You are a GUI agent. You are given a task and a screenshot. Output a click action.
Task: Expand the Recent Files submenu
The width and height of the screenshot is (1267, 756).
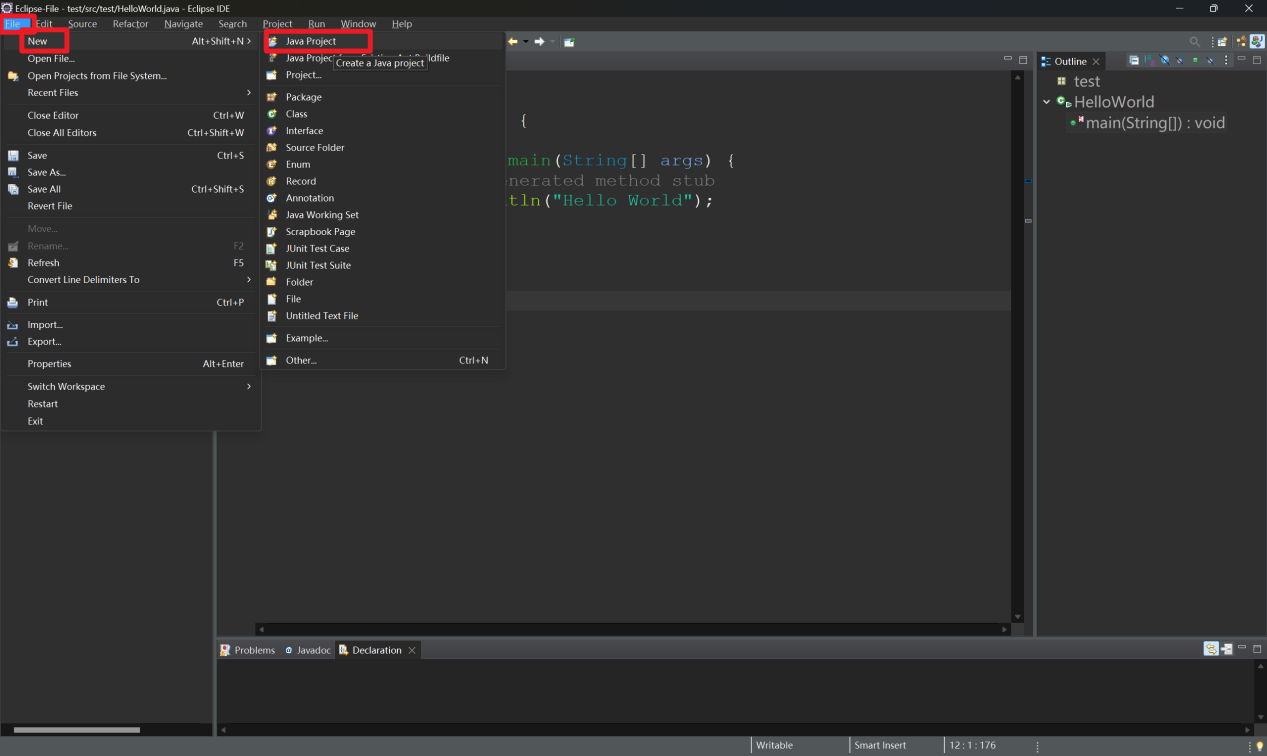point(130,93)
